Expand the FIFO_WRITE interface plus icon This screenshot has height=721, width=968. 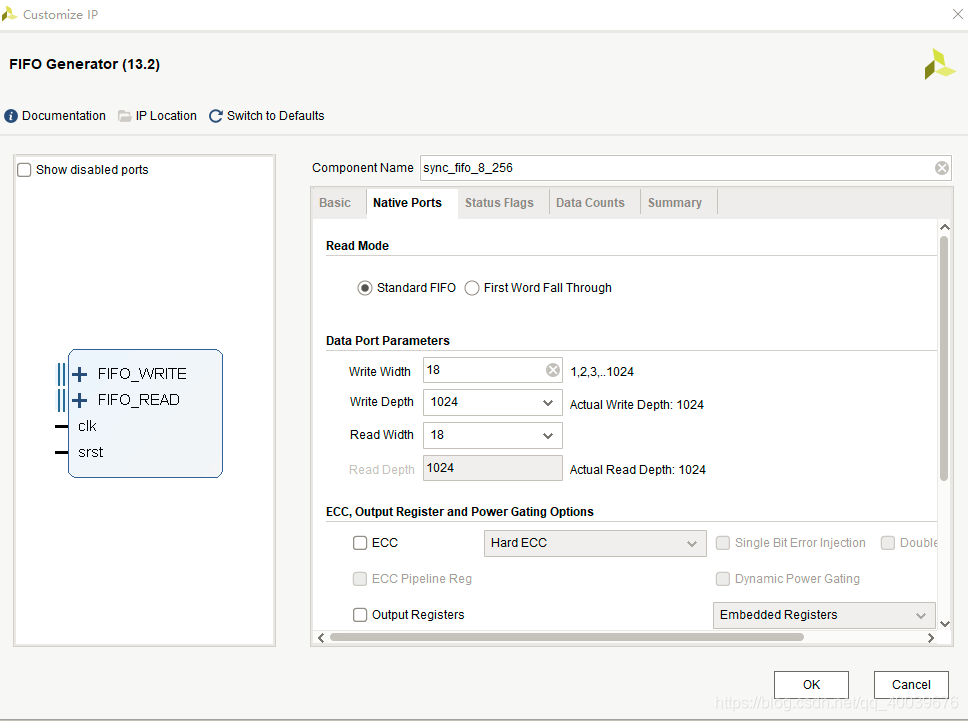(x=80, y=374)
